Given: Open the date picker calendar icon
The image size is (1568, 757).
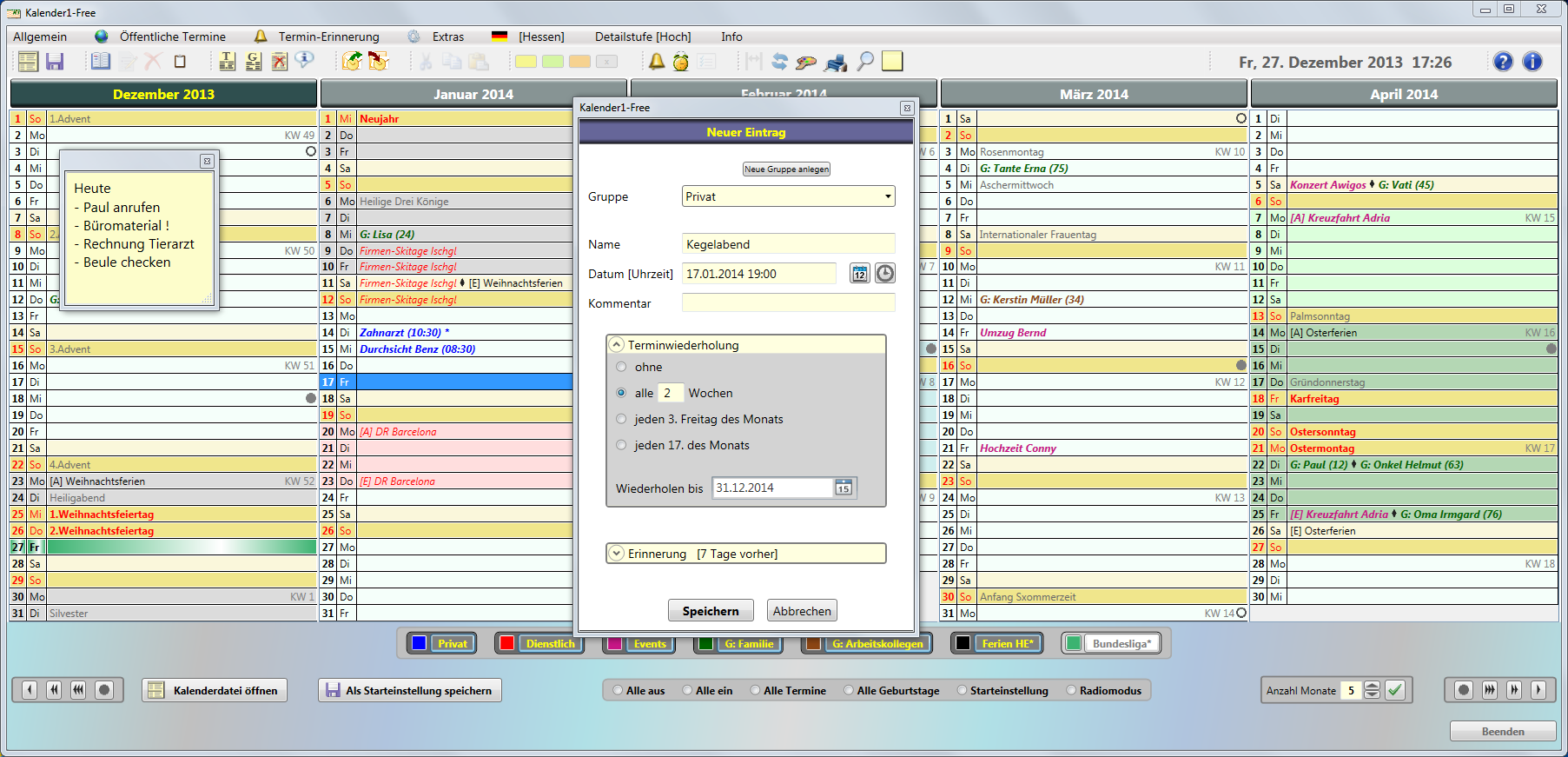Looking at the screenshot, I should coord(859,274).
